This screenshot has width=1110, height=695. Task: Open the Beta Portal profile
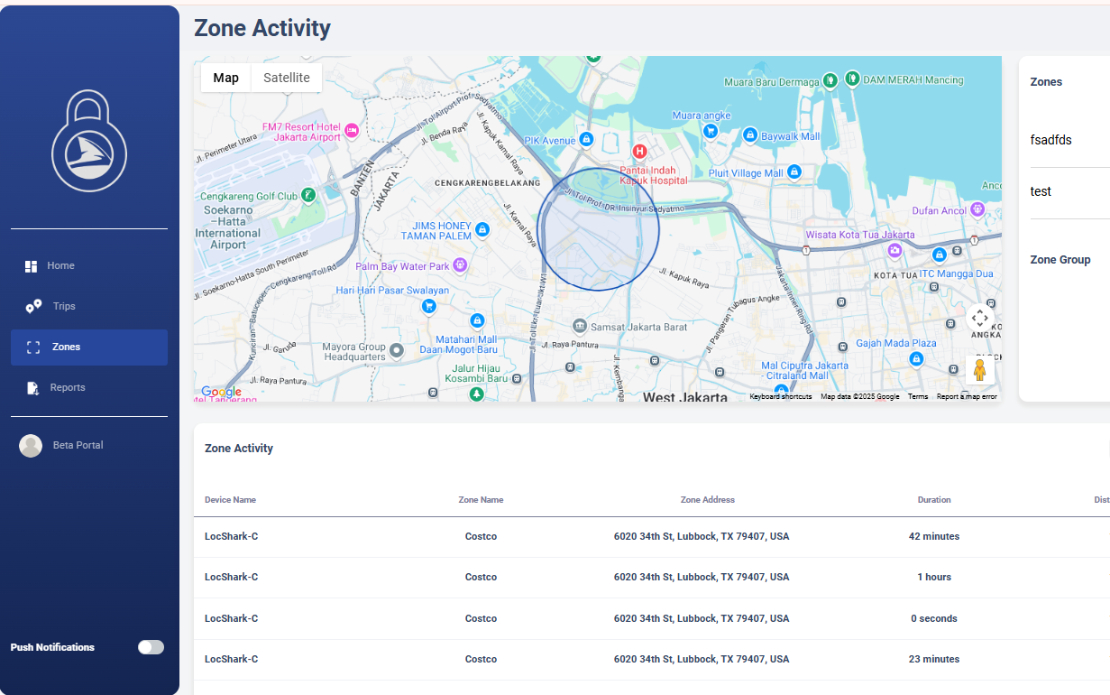point(78,445)
